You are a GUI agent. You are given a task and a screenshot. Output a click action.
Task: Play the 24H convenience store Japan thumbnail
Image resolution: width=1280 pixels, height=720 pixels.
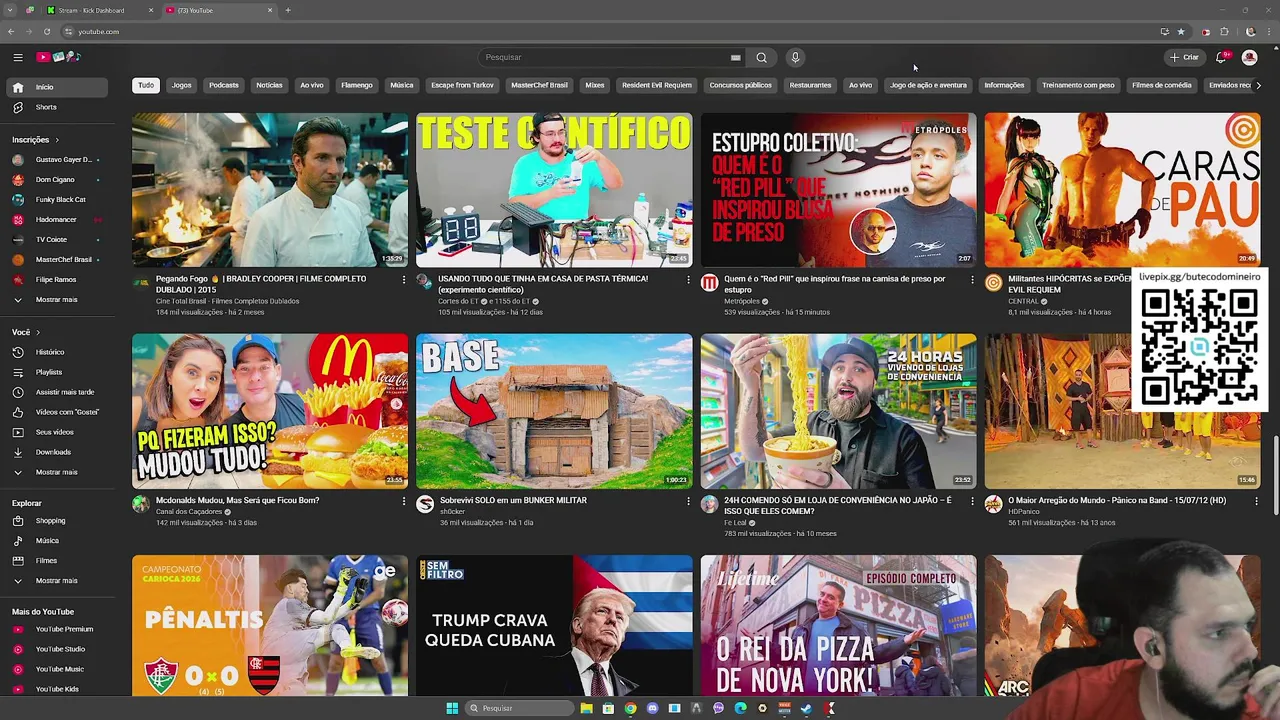coord(838,411)
